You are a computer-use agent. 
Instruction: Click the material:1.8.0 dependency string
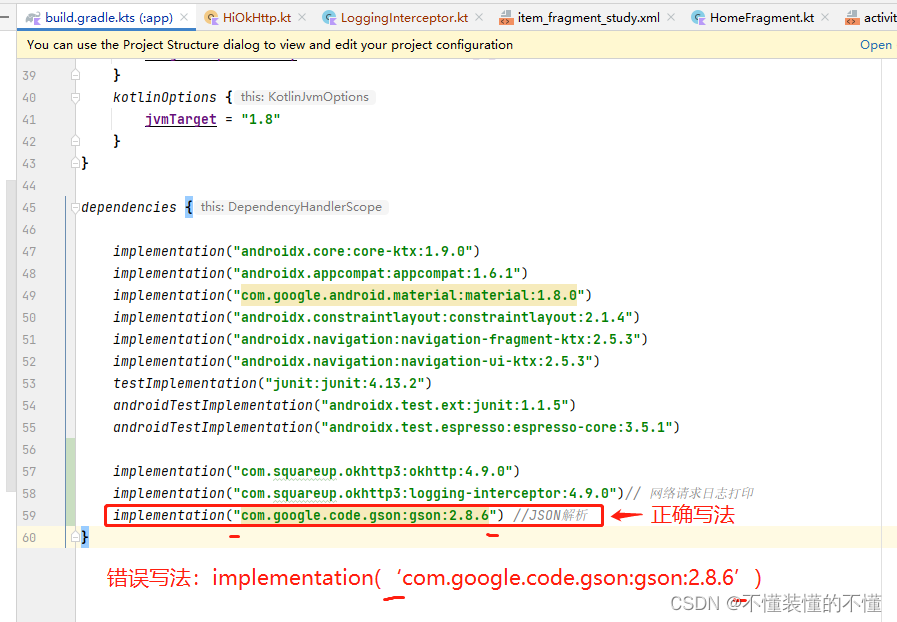click(x=409, y=295)
